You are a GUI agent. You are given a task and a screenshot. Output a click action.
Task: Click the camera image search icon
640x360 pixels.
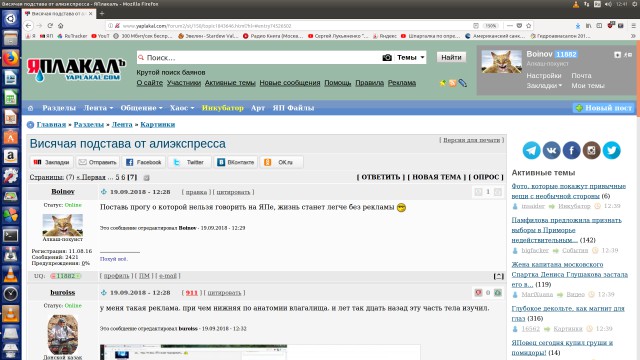tap(387, 58)
